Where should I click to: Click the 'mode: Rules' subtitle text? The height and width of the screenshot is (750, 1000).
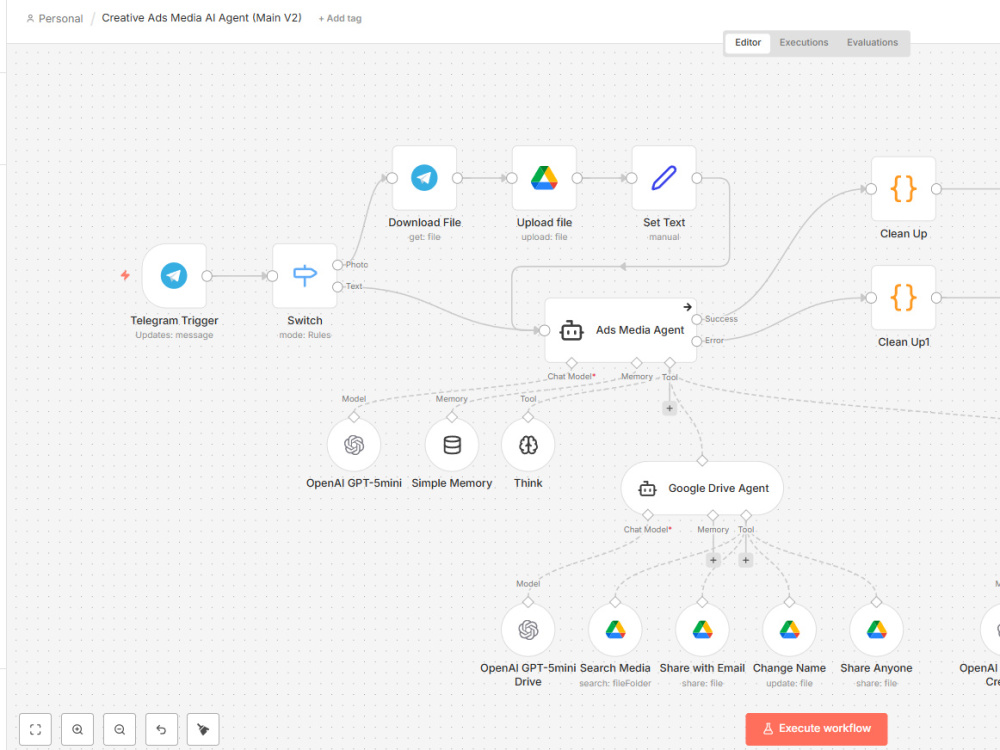[x=305, y=335]
